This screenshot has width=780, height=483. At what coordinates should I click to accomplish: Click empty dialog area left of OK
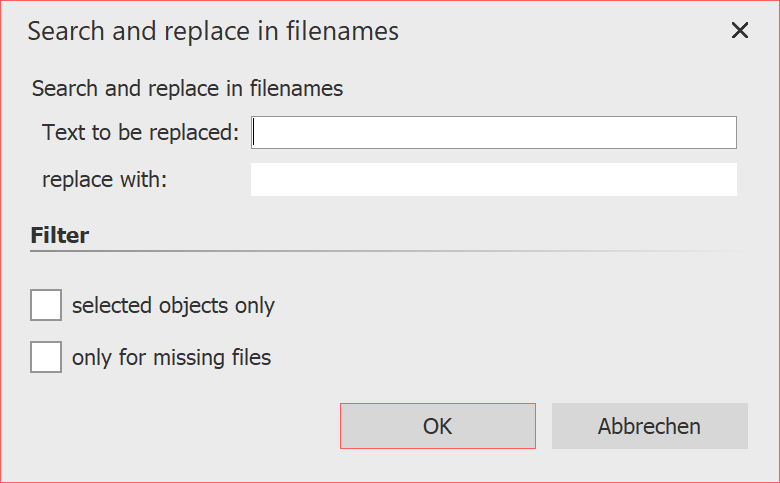pyautogui.click(x=180, y=426)
